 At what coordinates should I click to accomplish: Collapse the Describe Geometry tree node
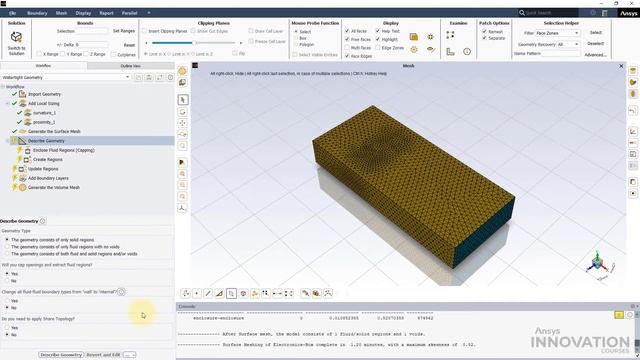[x=7, y=141]
